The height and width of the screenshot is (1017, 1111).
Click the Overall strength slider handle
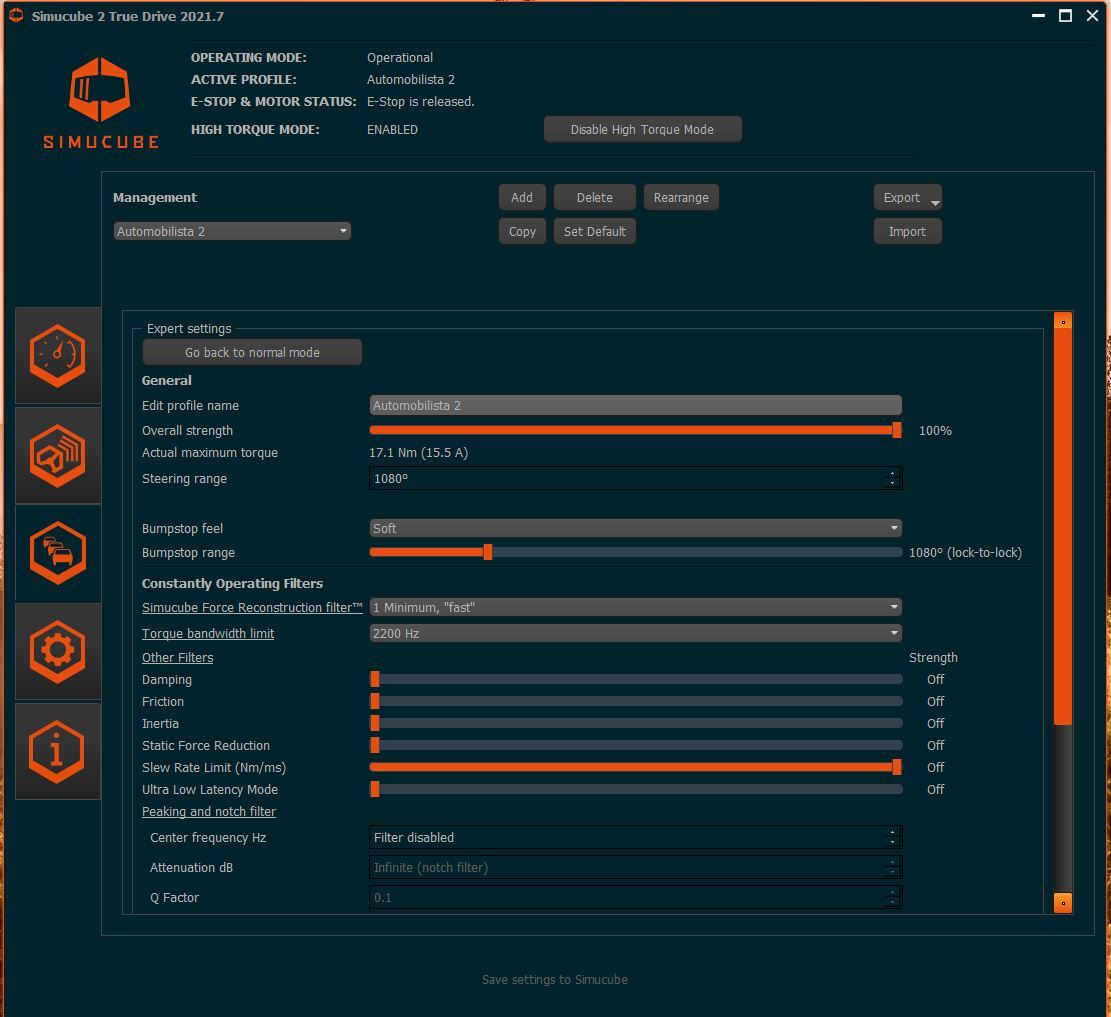pos(897,430)
